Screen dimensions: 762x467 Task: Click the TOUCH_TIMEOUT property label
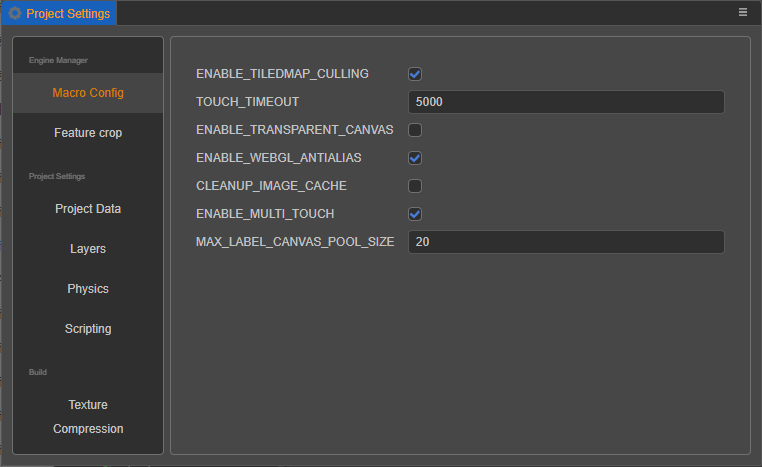[x=247, y=102]
